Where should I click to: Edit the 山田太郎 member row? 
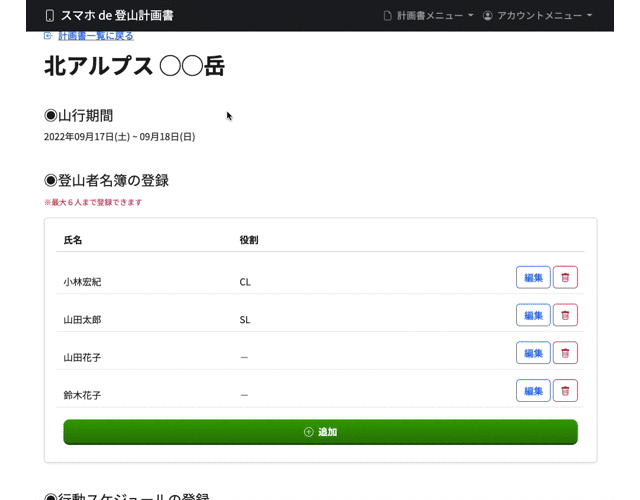tap(533, 315)
